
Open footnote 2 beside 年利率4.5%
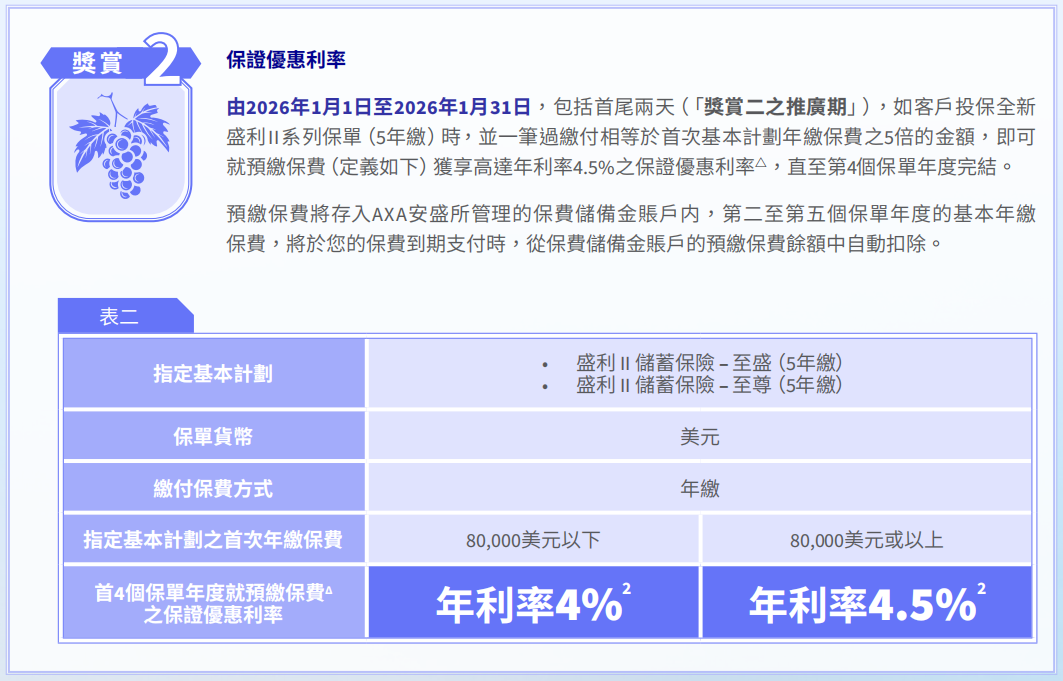(x=982, y=588)
